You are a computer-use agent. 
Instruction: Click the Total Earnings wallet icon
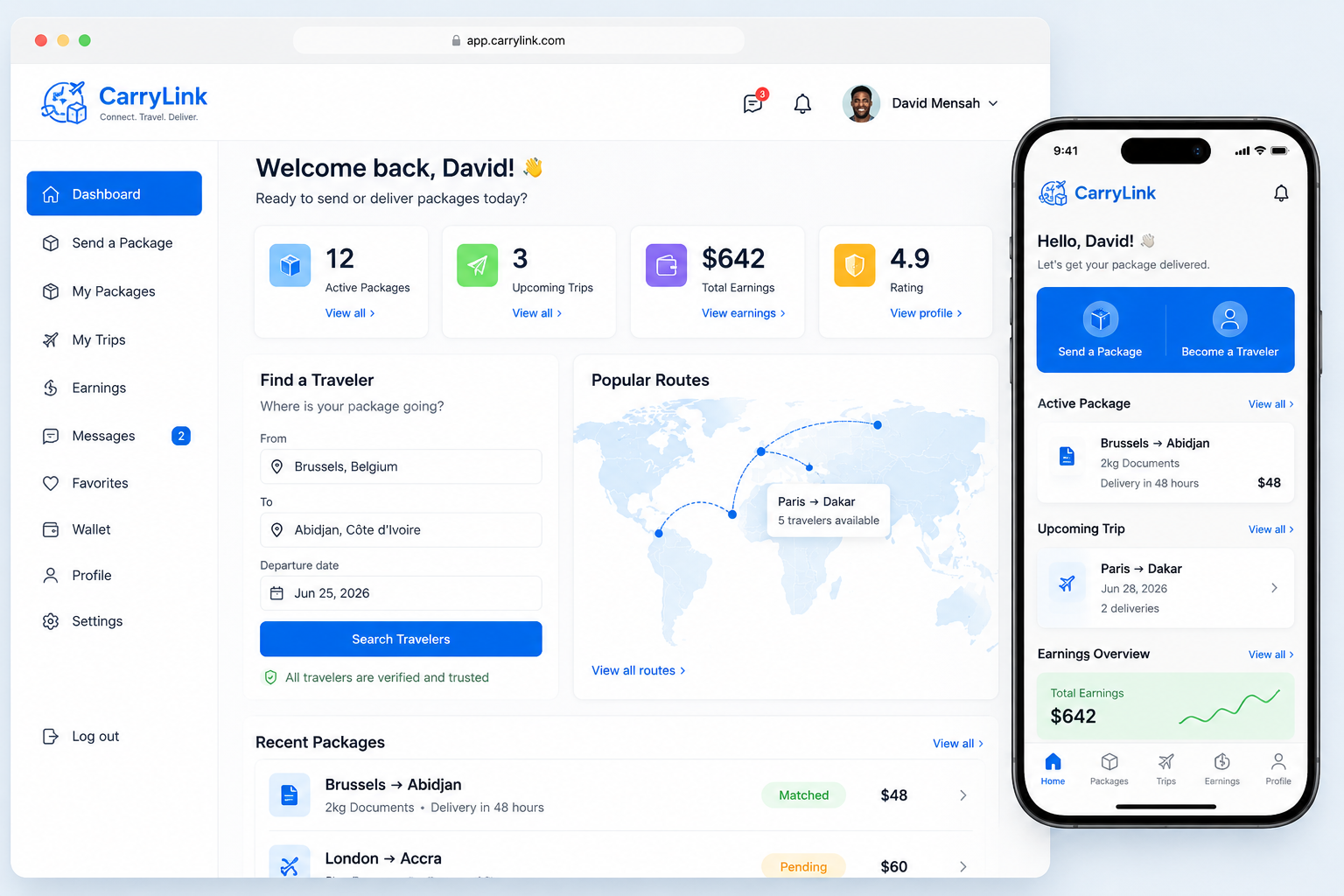click(667, 265)
